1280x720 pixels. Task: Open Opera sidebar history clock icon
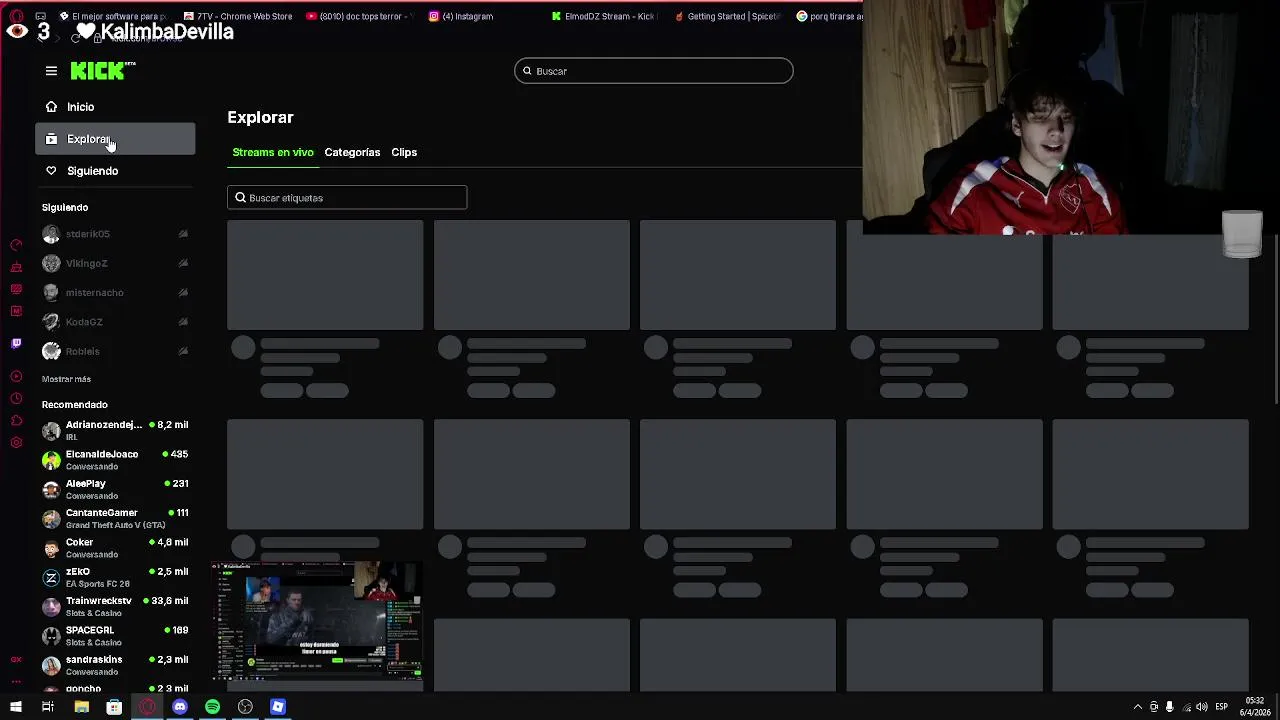(x=16, y=398)
